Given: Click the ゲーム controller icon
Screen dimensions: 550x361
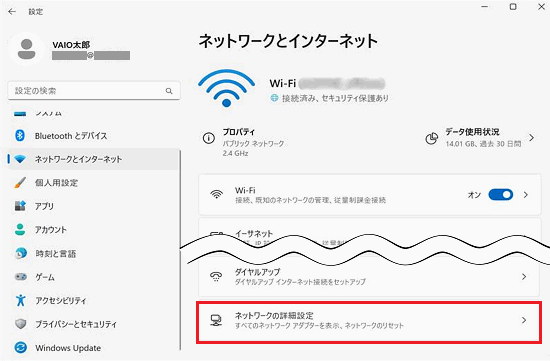Looking at the screenshot, I should tap(20, 277).
